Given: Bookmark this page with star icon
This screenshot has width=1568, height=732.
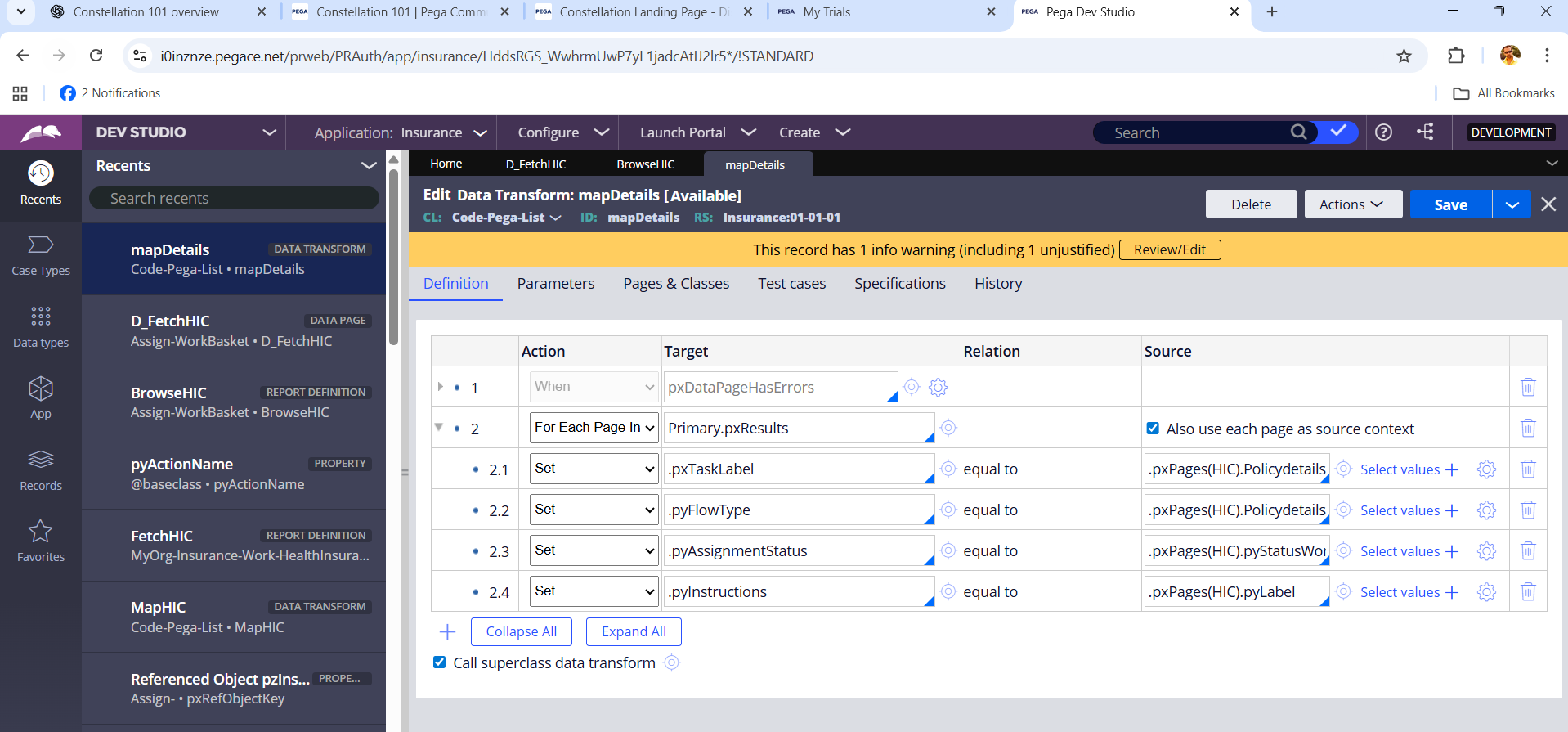Looking at the screenshot, I should 1404,56.
